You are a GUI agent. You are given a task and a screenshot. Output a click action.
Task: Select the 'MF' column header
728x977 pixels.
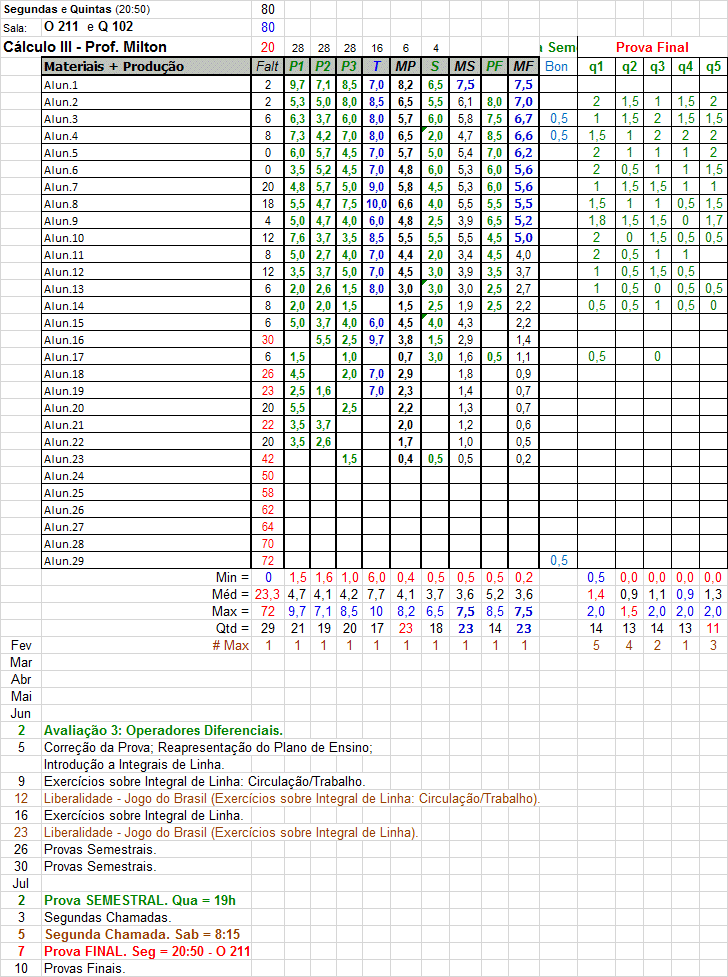[523, 67]
